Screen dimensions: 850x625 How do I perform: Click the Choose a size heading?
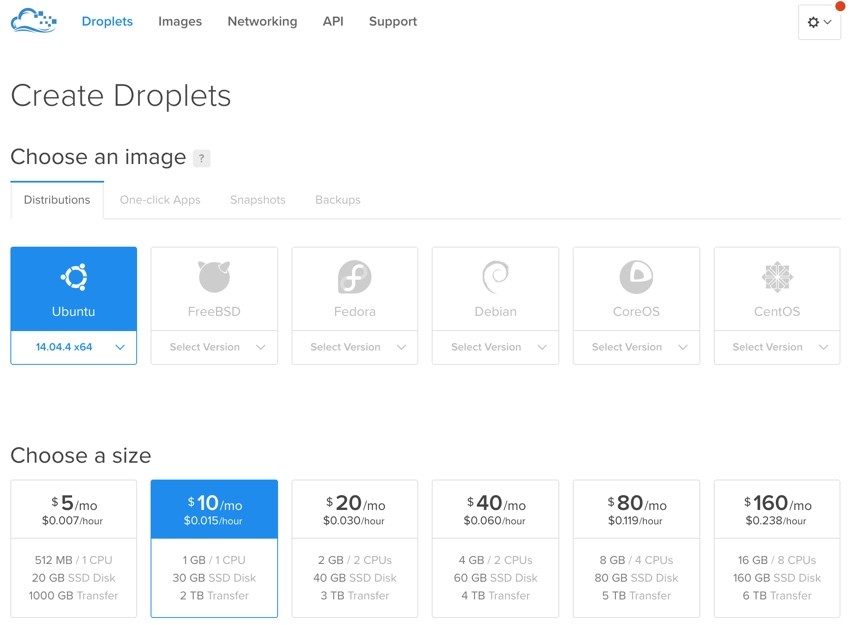[81, 455]
